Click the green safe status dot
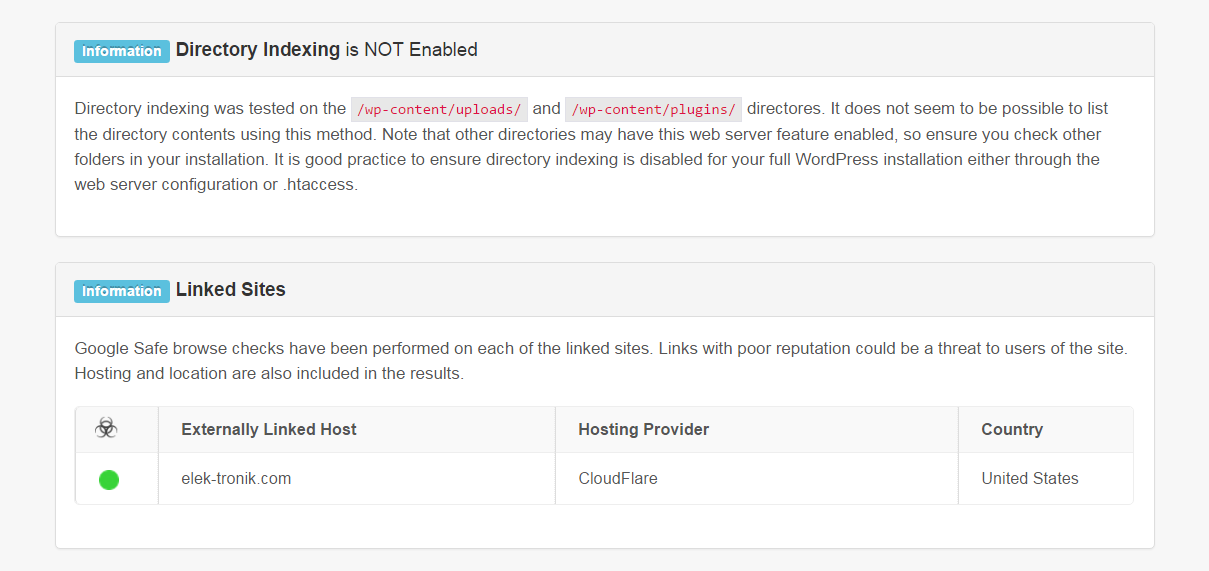 pos(109,480)
